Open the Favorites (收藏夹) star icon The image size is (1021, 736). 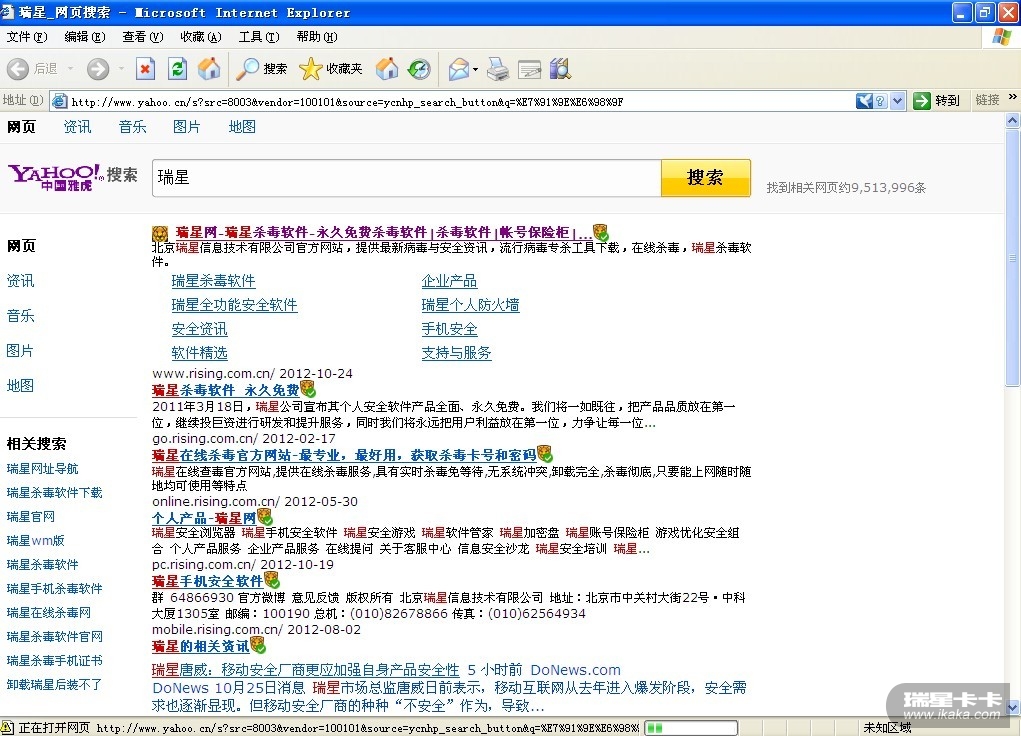coord(311,68)
